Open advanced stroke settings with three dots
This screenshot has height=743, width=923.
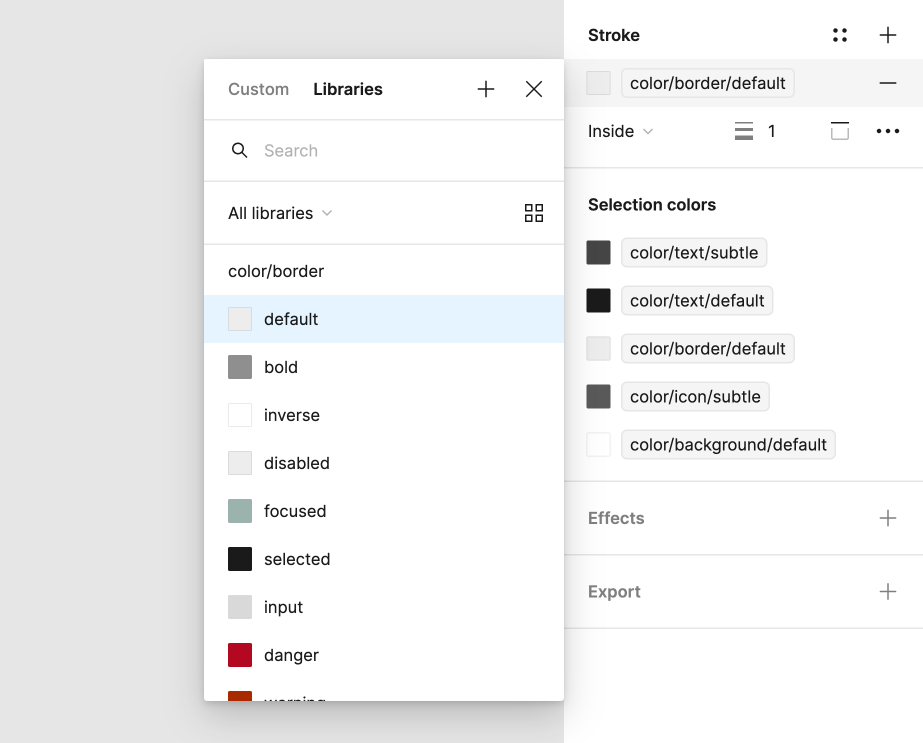(x=888, y=130)
